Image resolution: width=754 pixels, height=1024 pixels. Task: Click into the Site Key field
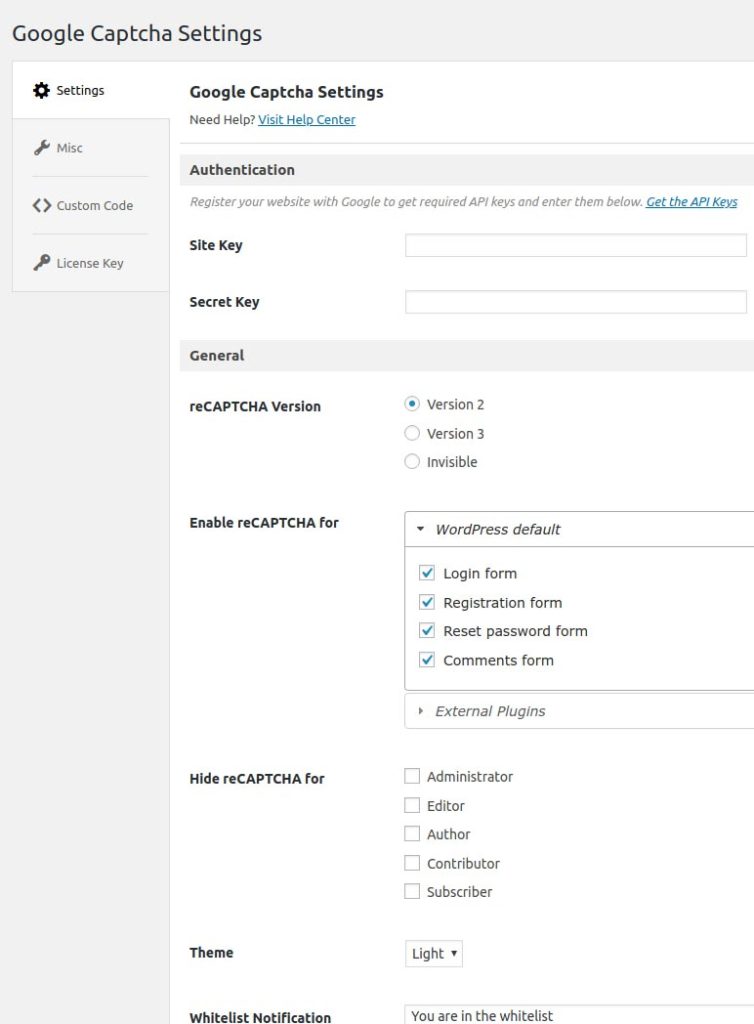click(x=576, y=246)
